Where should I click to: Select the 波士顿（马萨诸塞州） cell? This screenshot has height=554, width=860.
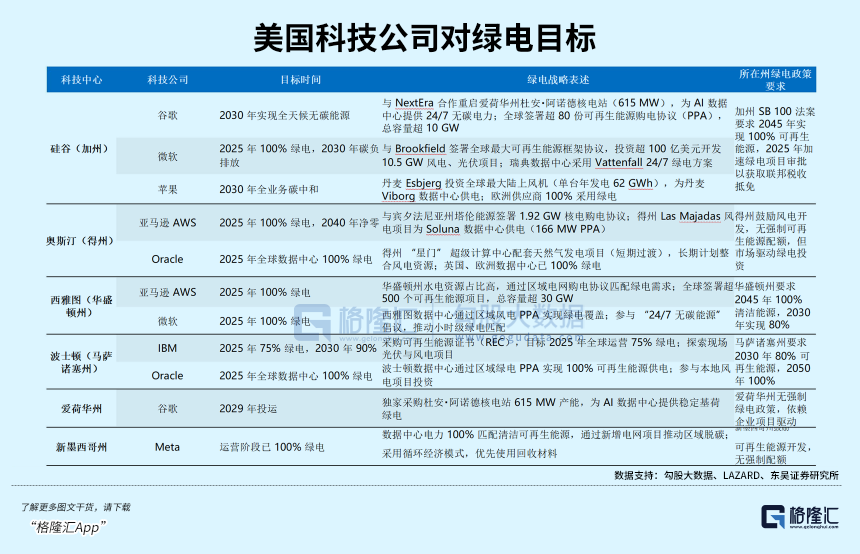click(x=81, y=362)
